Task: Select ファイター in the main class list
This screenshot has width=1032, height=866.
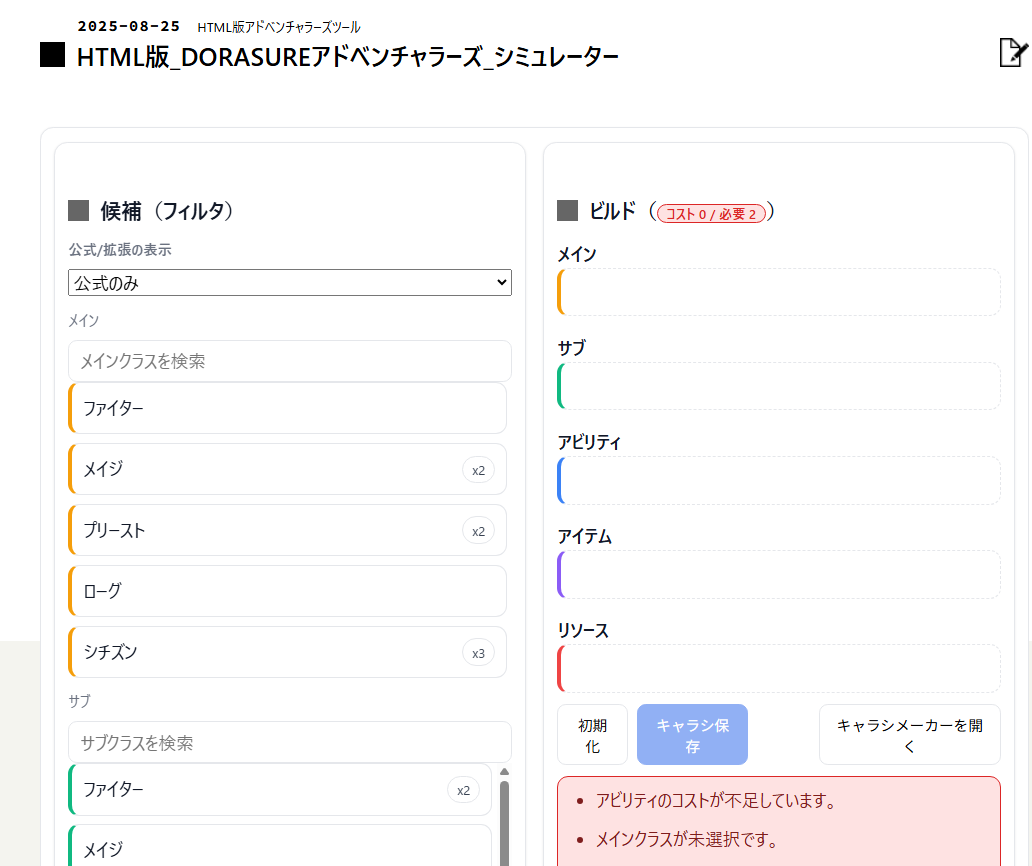Action: [x=288, y=409]
